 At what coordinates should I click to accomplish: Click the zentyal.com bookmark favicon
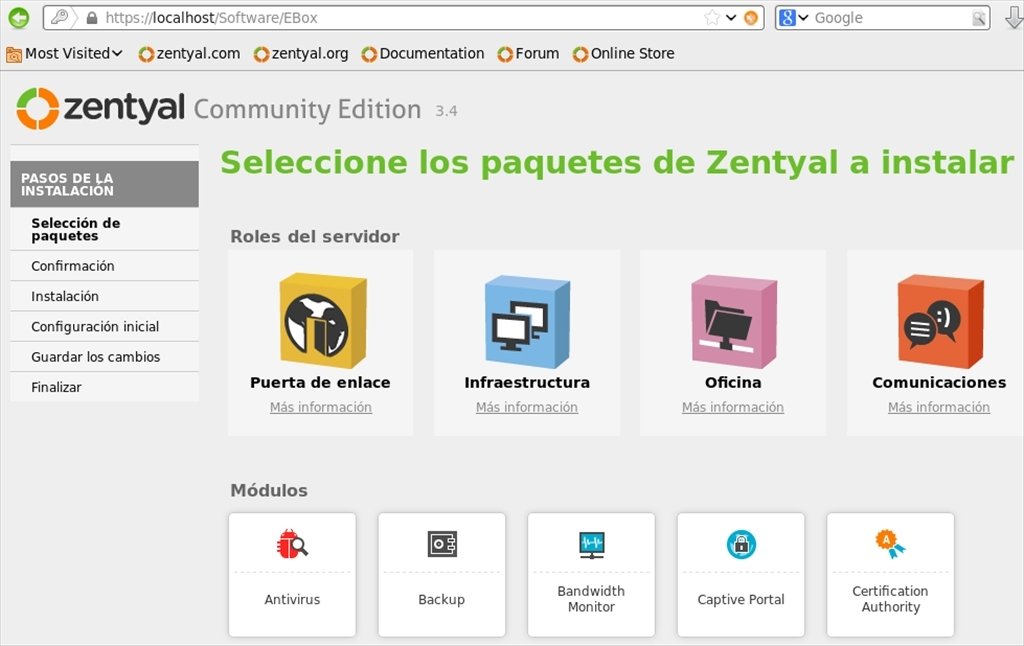tap(146, 54)
